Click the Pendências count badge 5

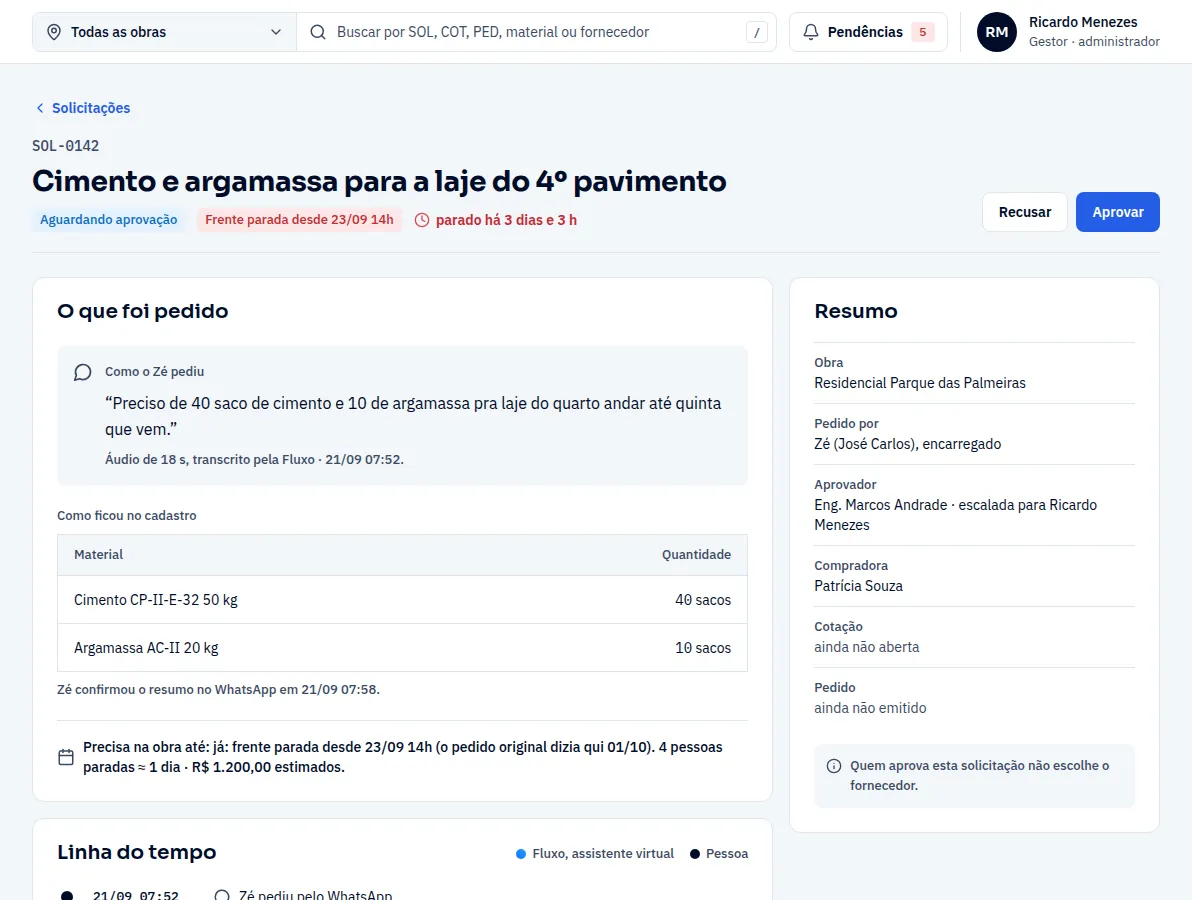click(923, 32)
